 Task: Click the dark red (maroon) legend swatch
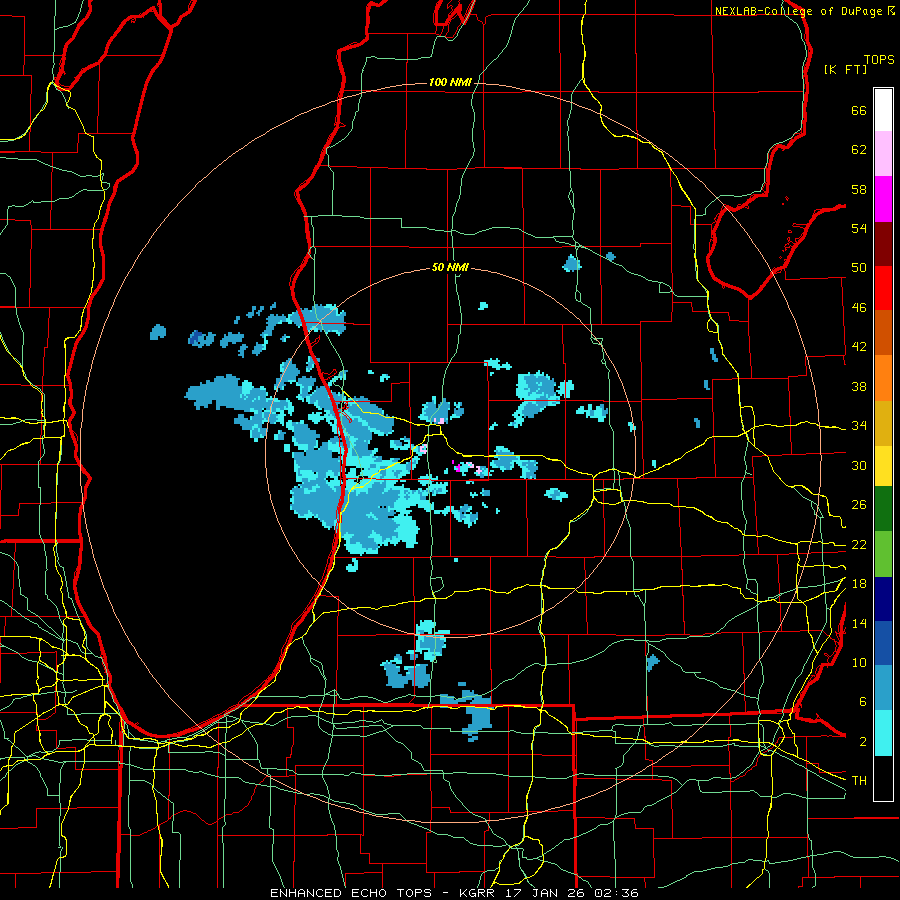tap(883, 243)
